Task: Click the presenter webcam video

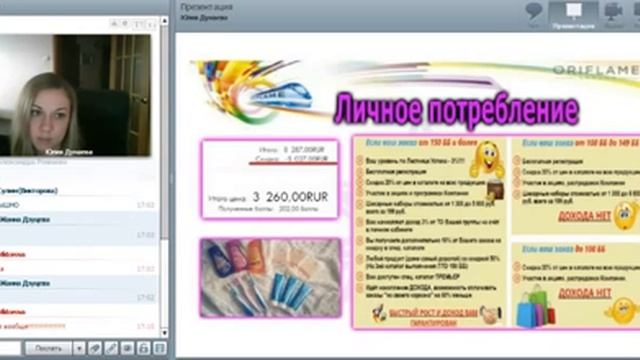Action: pos(75,95)
